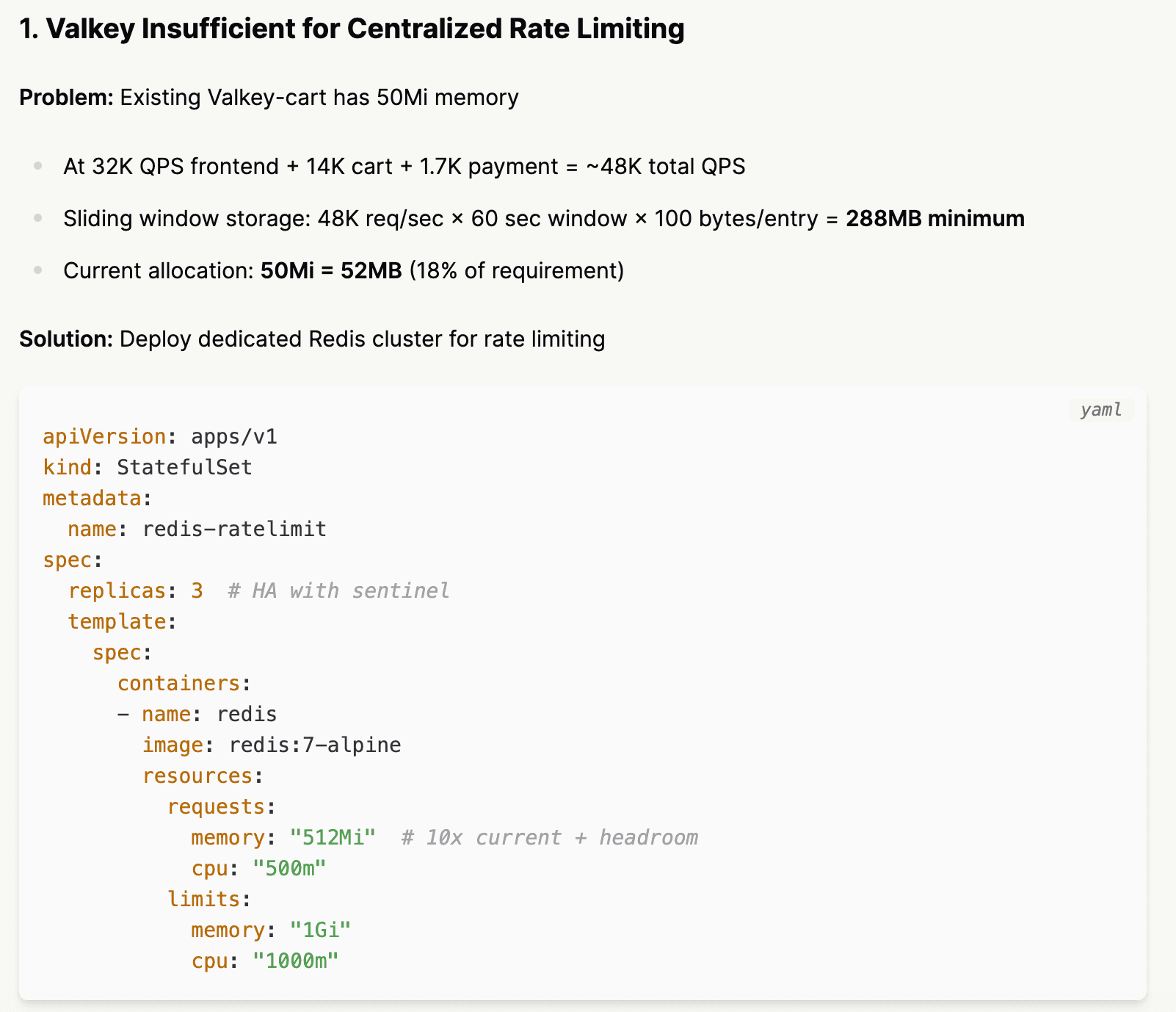
Task: Click the "requests:" key in the code
Action: tap(222, 807)
